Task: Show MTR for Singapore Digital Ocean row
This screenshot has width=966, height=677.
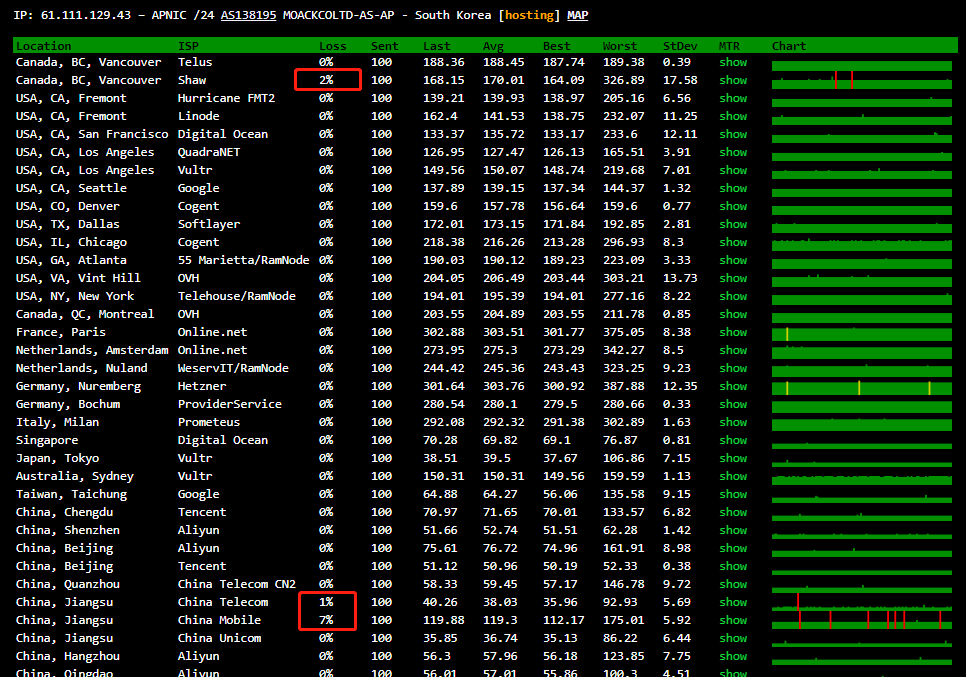Action: coord(733,440)
